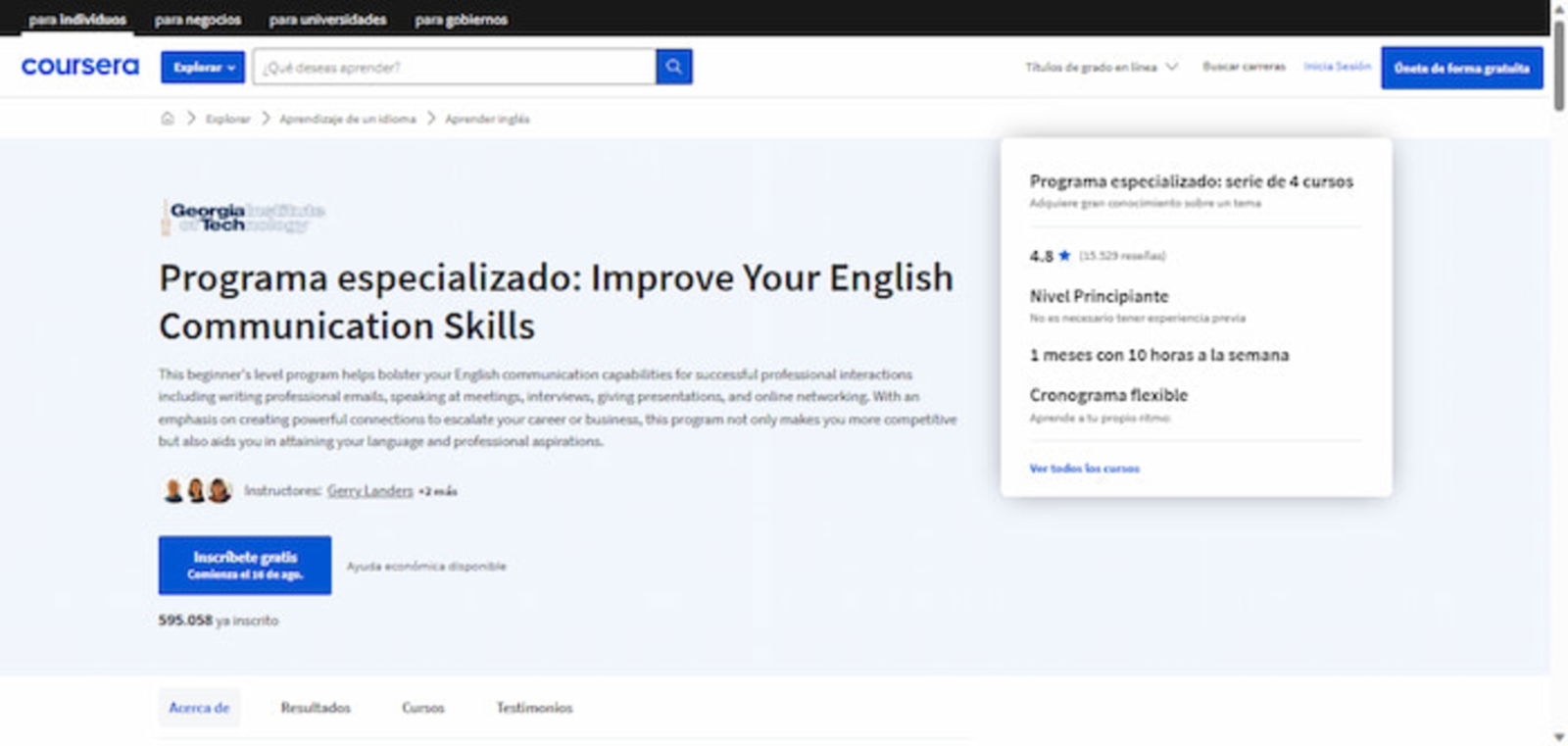Click the reviews count next to 4.8
1568x746 pixels.
tap(1122, 256)
